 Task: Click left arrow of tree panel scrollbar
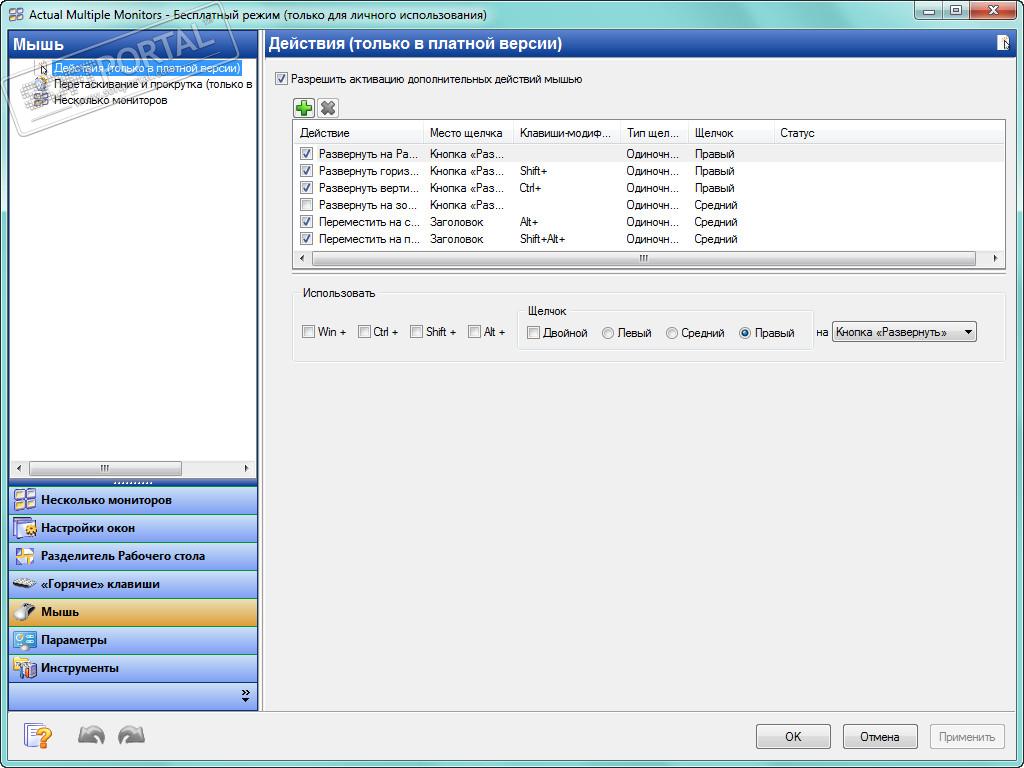(x=18, y=468)
